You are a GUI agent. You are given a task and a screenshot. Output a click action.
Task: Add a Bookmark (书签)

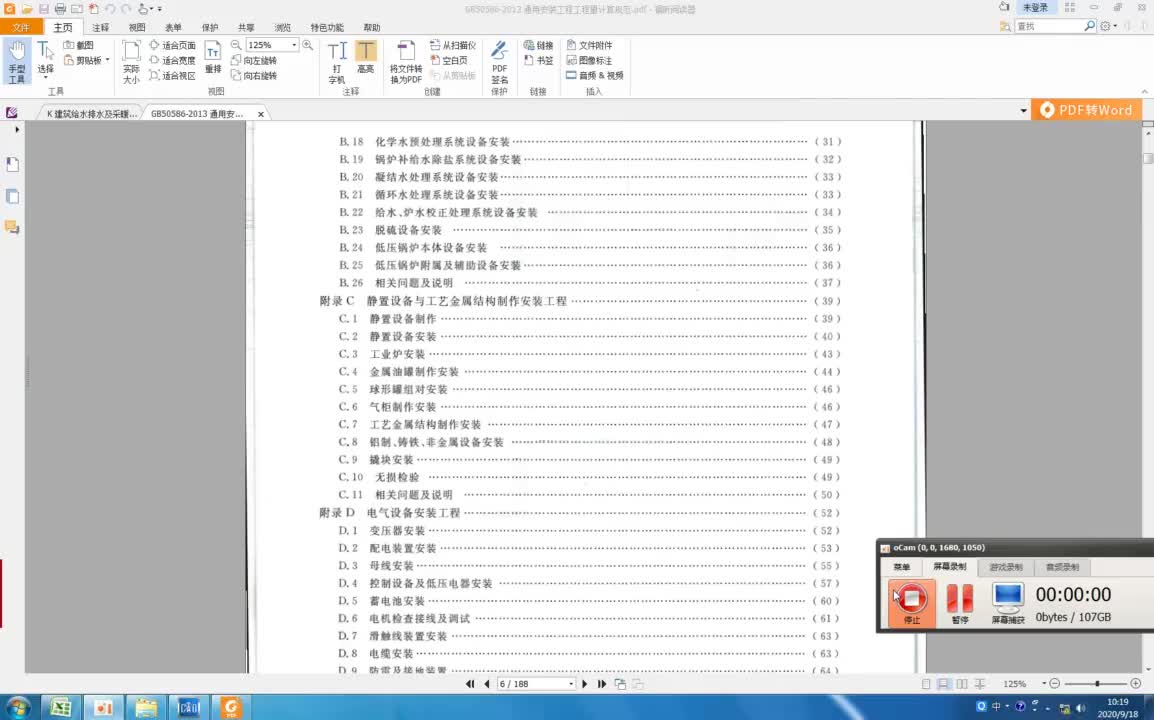pyautogui.click(x=538, y=60)
